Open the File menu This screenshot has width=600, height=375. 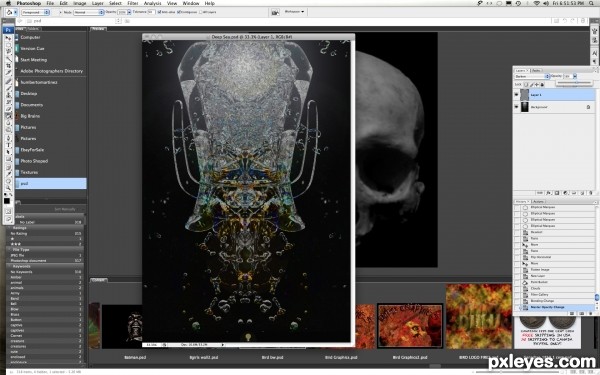click(50, 3)
